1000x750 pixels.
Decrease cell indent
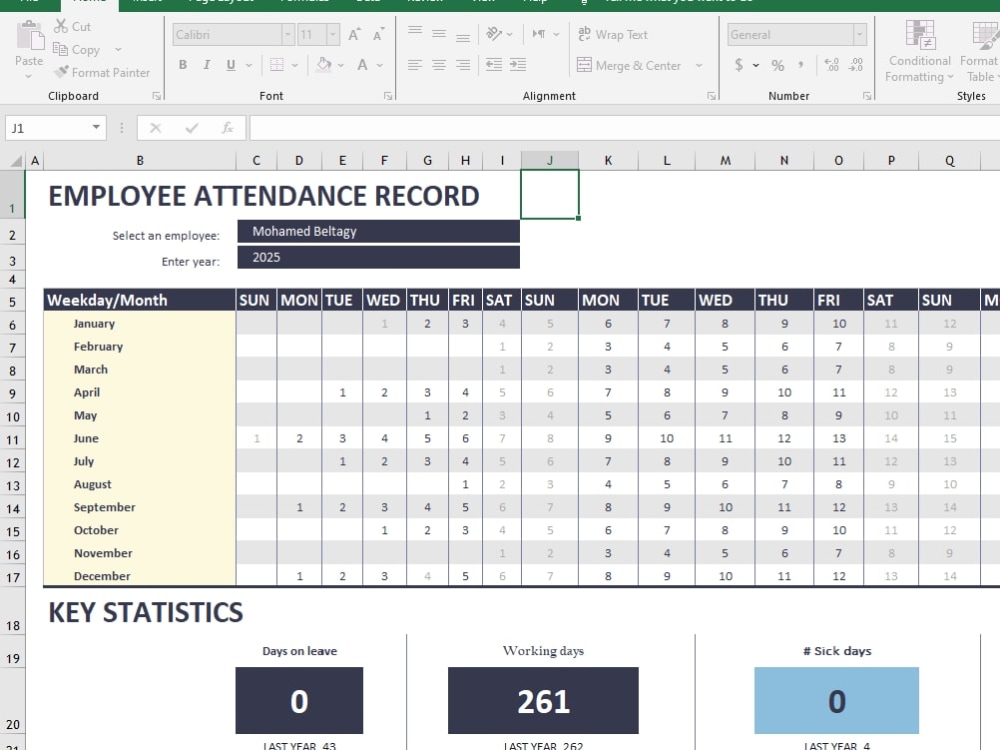(494, 64)
